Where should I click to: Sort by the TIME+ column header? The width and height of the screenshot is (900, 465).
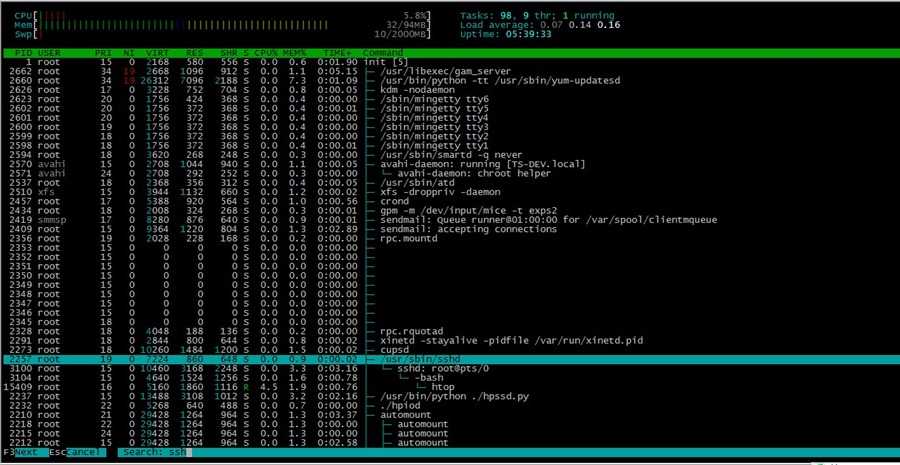coord(341,53)
